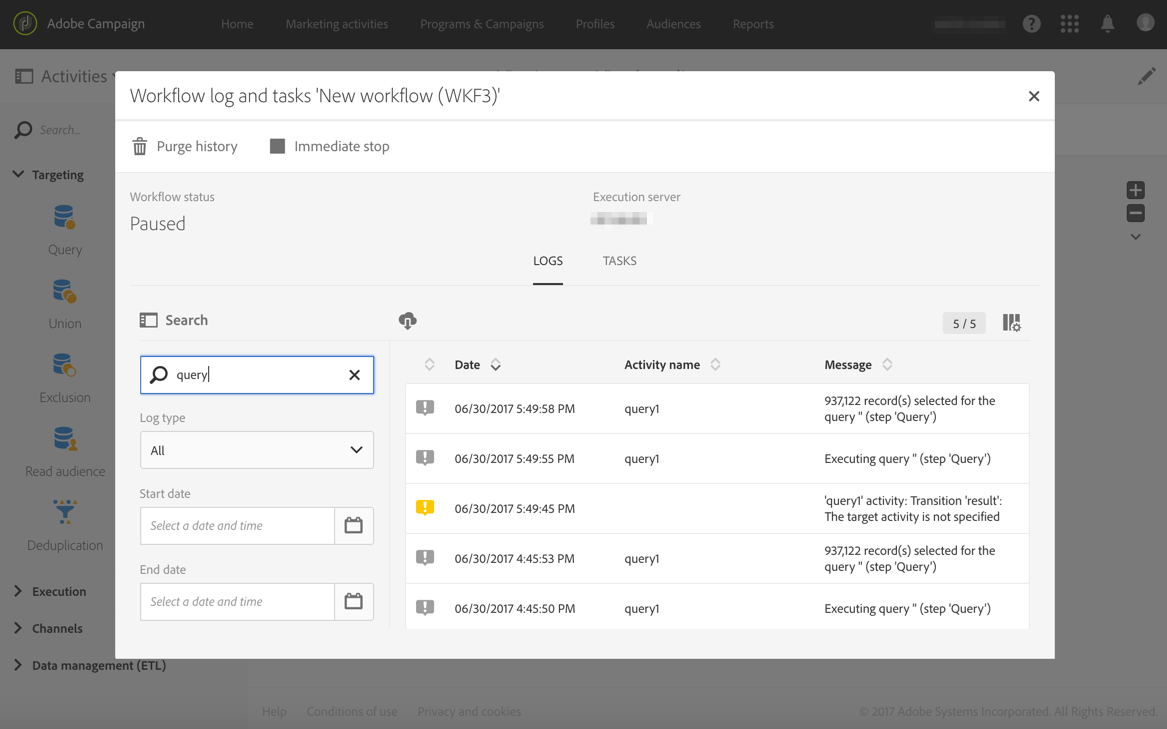Open the Reports menu
The height and width of the screenshot is (729, 1167).
[752, 24]
